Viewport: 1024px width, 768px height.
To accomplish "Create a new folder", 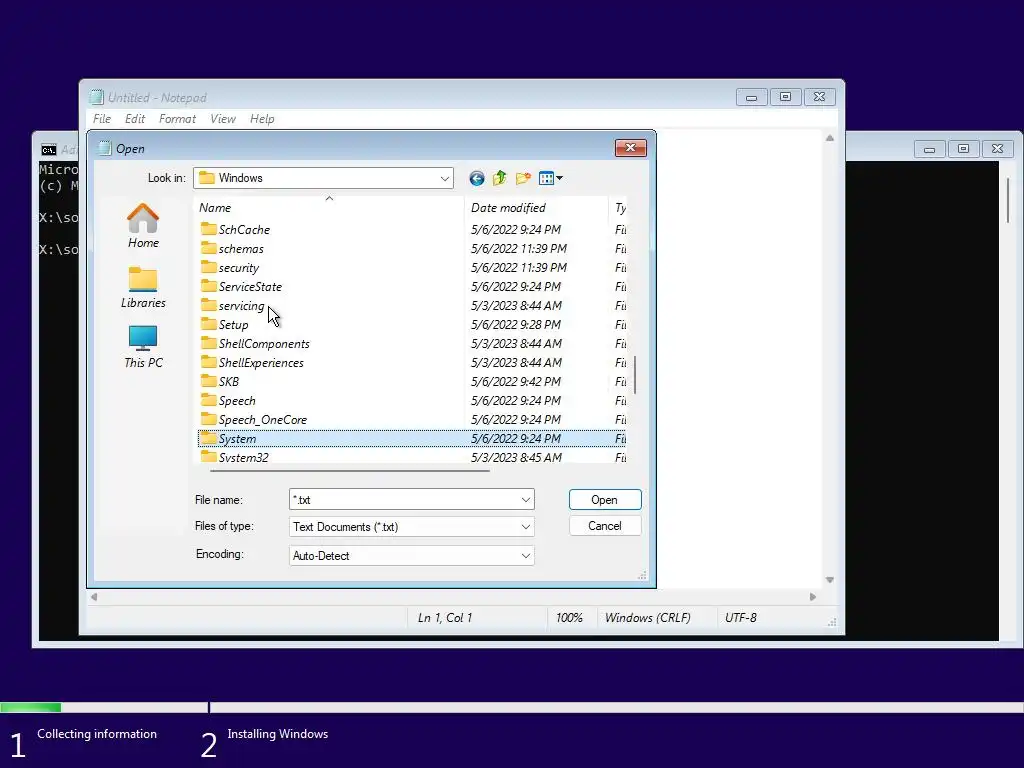I will click(x=523, y=178).
